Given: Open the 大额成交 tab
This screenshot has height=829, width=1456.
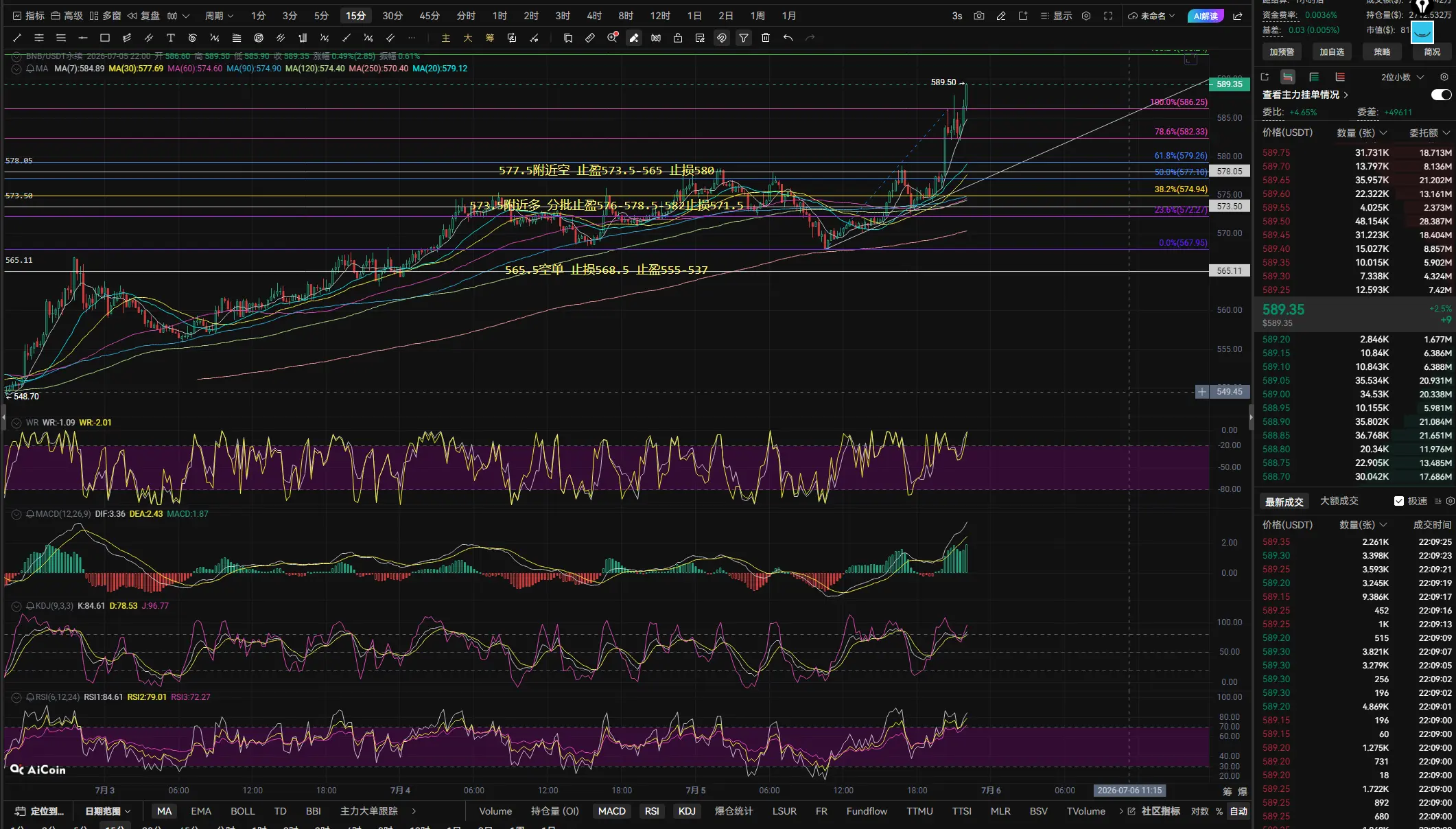Looking at the screenshot, I should click(x=1339, y=501).
